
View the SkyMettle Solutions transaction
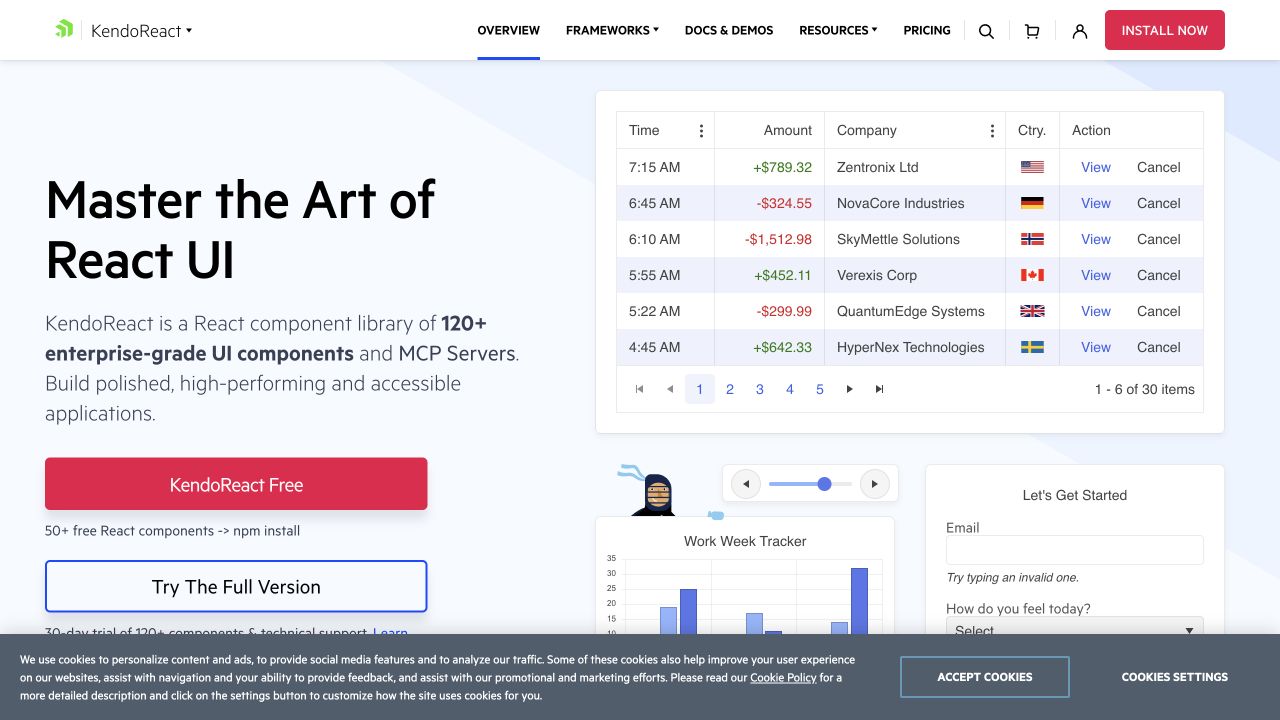click(x=1096, y=239)
